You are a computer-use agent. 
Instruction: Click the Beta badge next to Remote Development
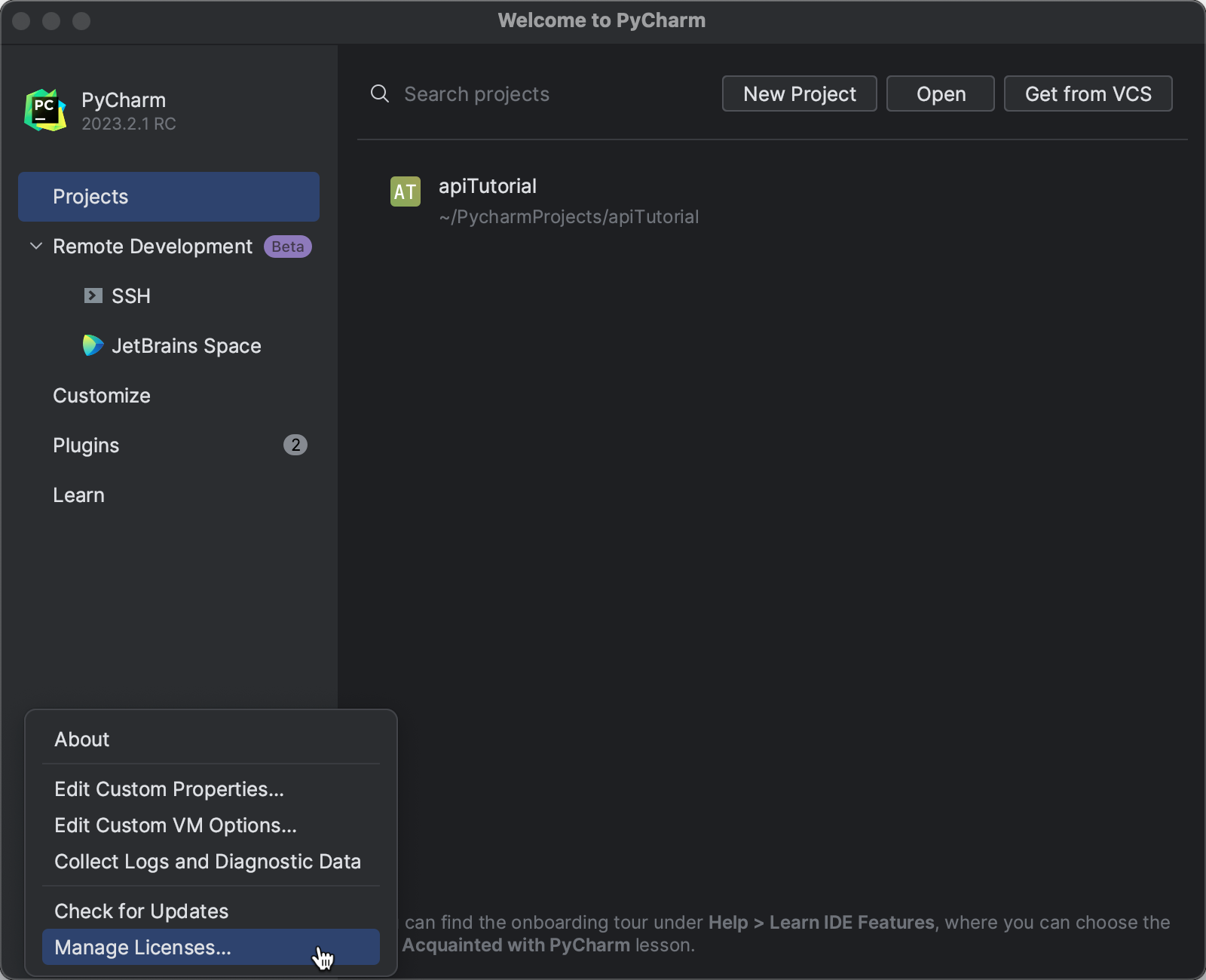287,247
